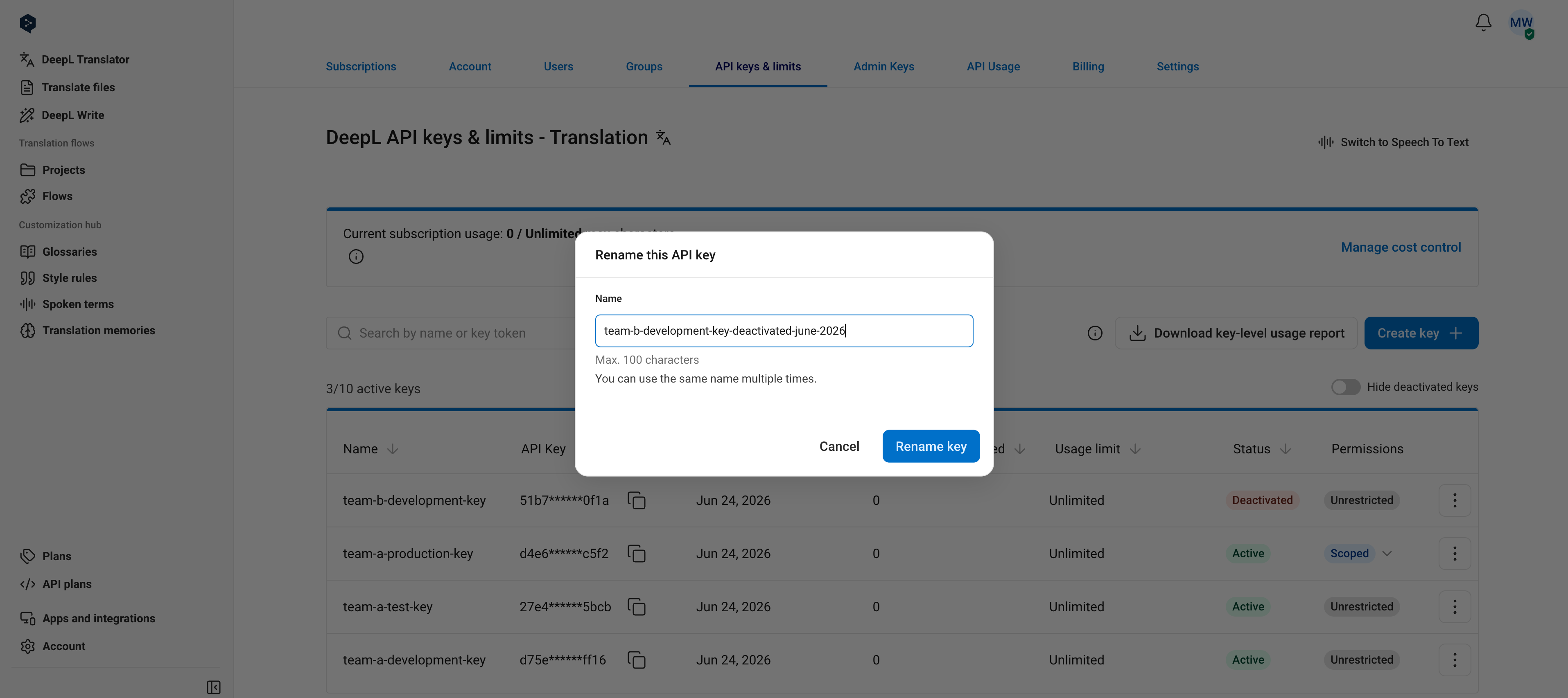Open DeepL Translator in sidebar
This screenshot has height=698, width=1568.
(74, 60)
